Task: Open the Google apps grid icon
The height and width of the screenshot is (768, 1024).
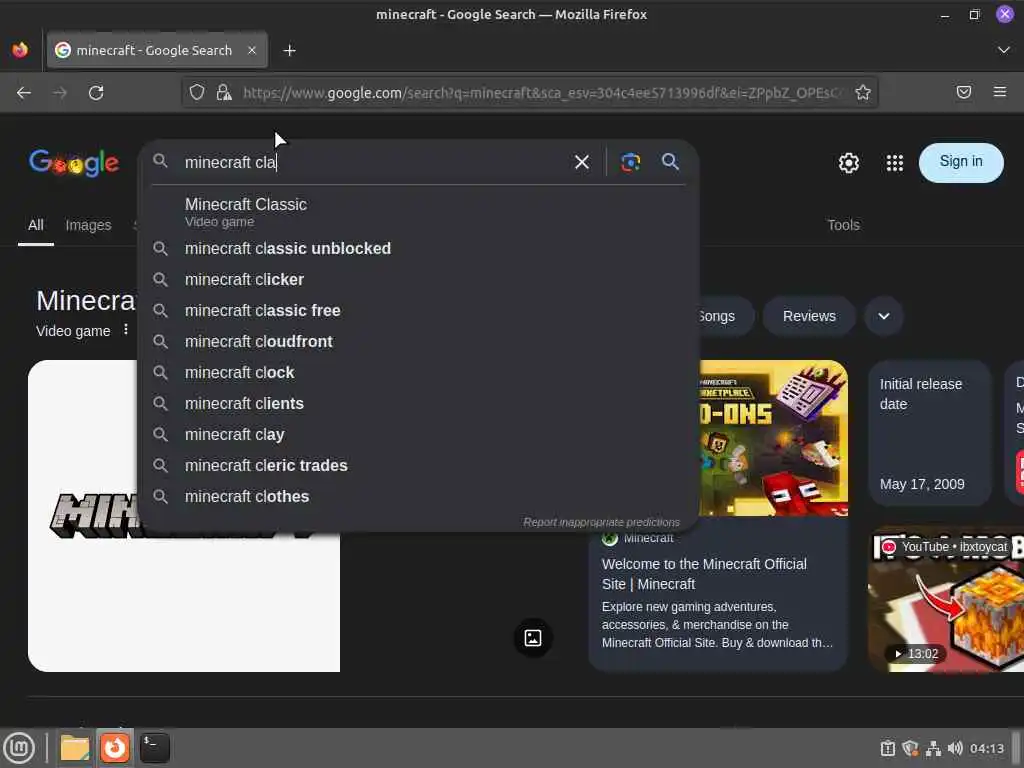Action: (895, 163)
